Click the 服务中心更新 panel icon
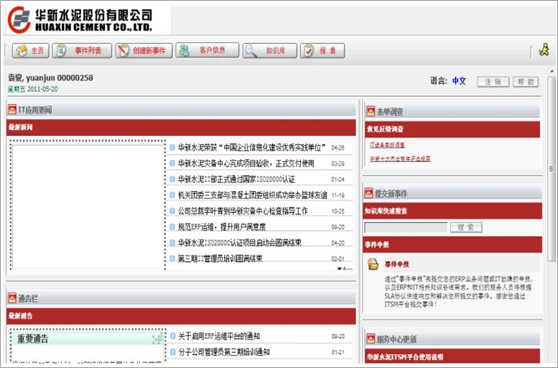The height and width of the screenshot is (368, 558). (x=370, y=338)
